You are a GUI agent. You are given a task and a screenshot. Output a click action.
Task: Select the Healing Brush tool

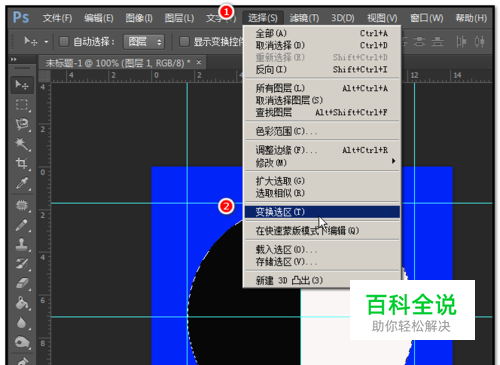click(22, 205)
